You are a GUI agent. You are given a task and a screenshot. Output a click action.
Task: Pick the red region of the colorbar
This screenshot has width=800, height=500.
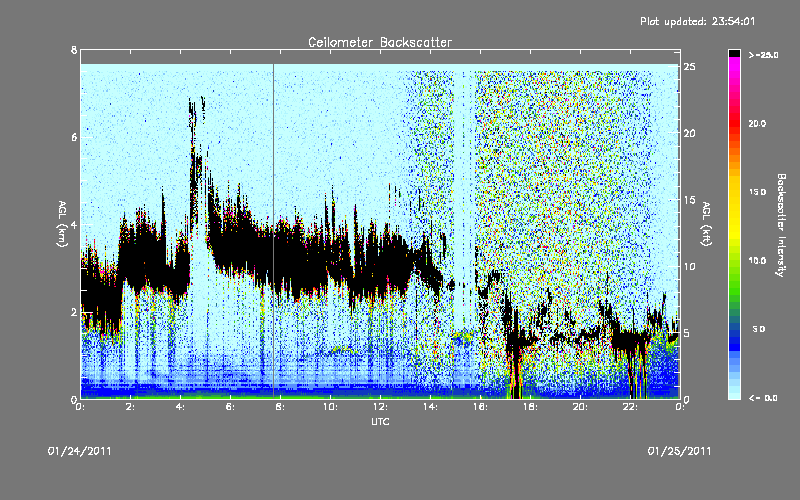click(x=734, y=125)
